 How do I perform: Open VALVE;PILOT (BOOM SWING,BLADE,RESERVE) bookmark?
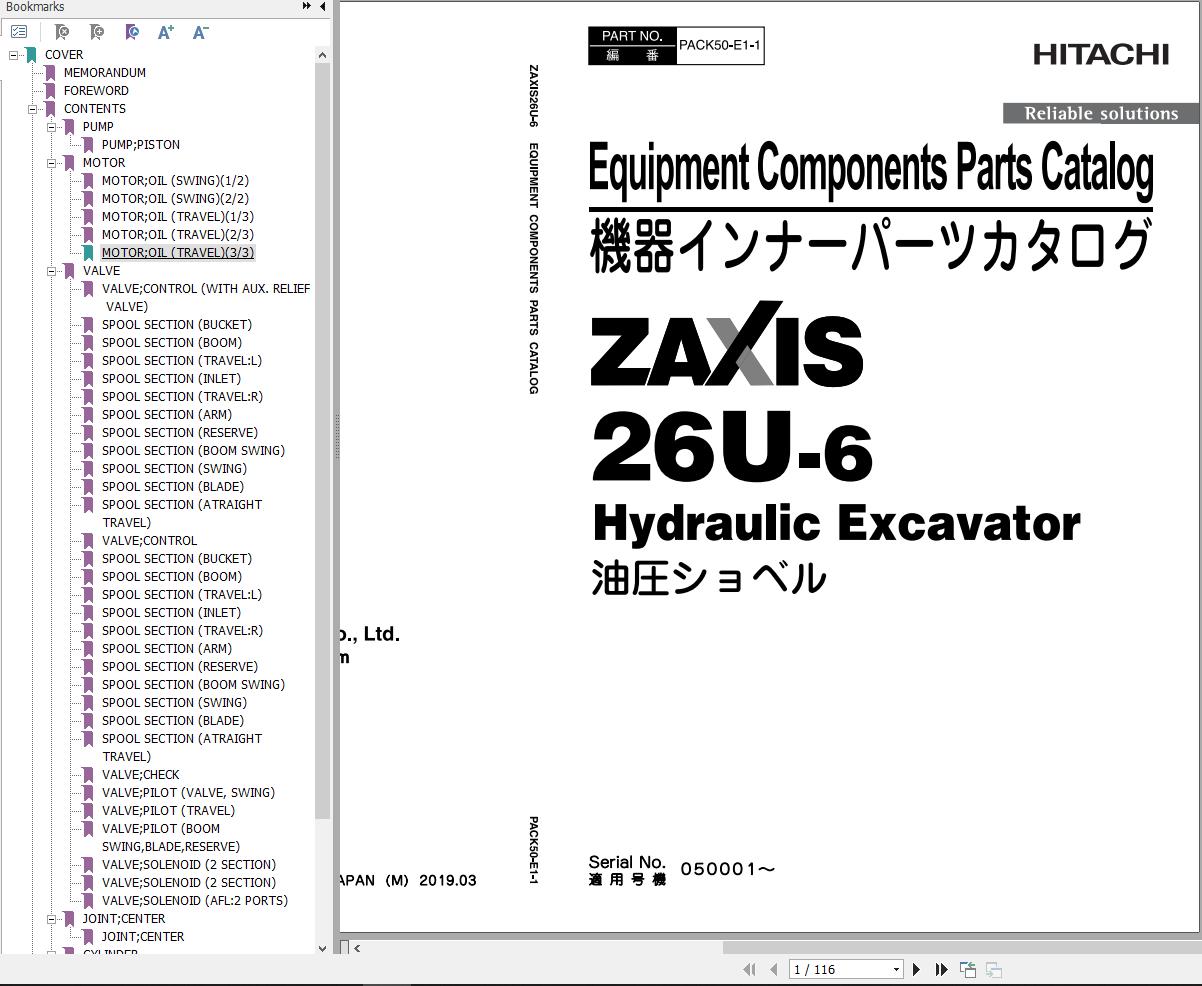click(171, 838)
